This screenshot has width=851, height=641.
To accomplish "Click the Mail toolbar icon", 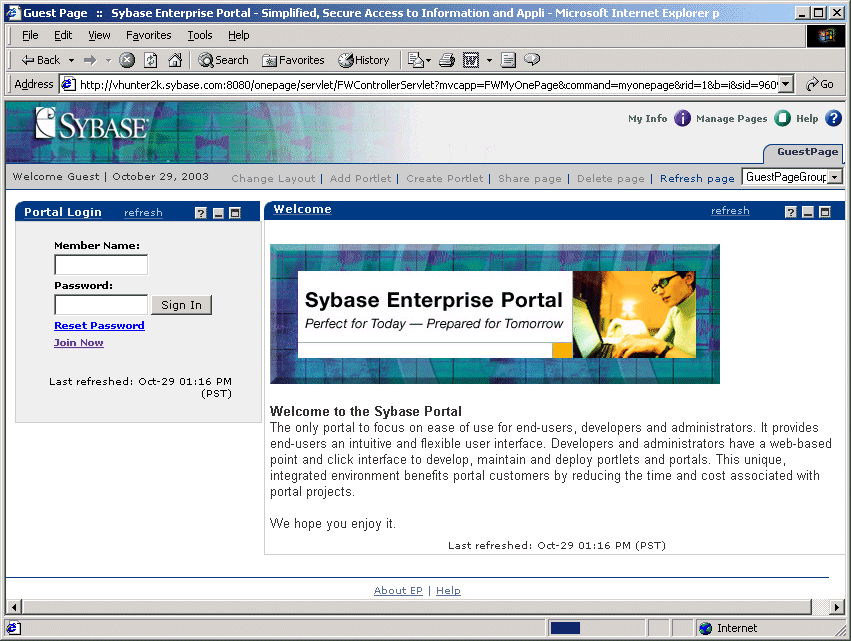I will [418, 60].
